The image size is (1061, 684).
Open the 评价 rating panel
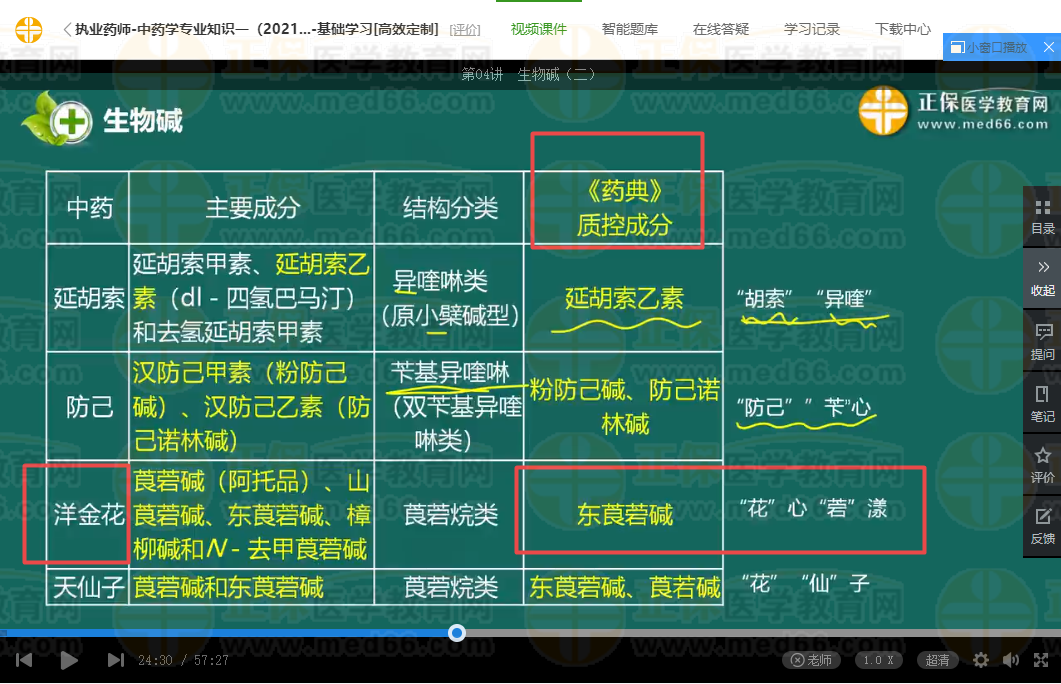(1042, 465)
